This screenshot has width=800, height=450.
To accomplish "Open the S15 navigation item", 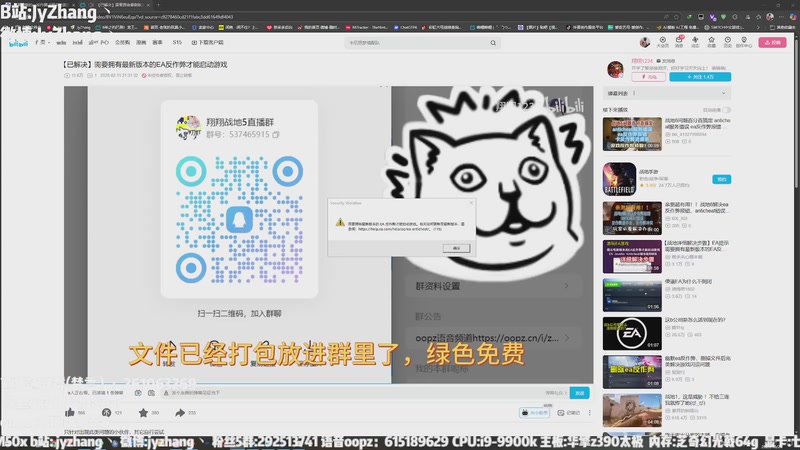I will [x=177, y=43].
